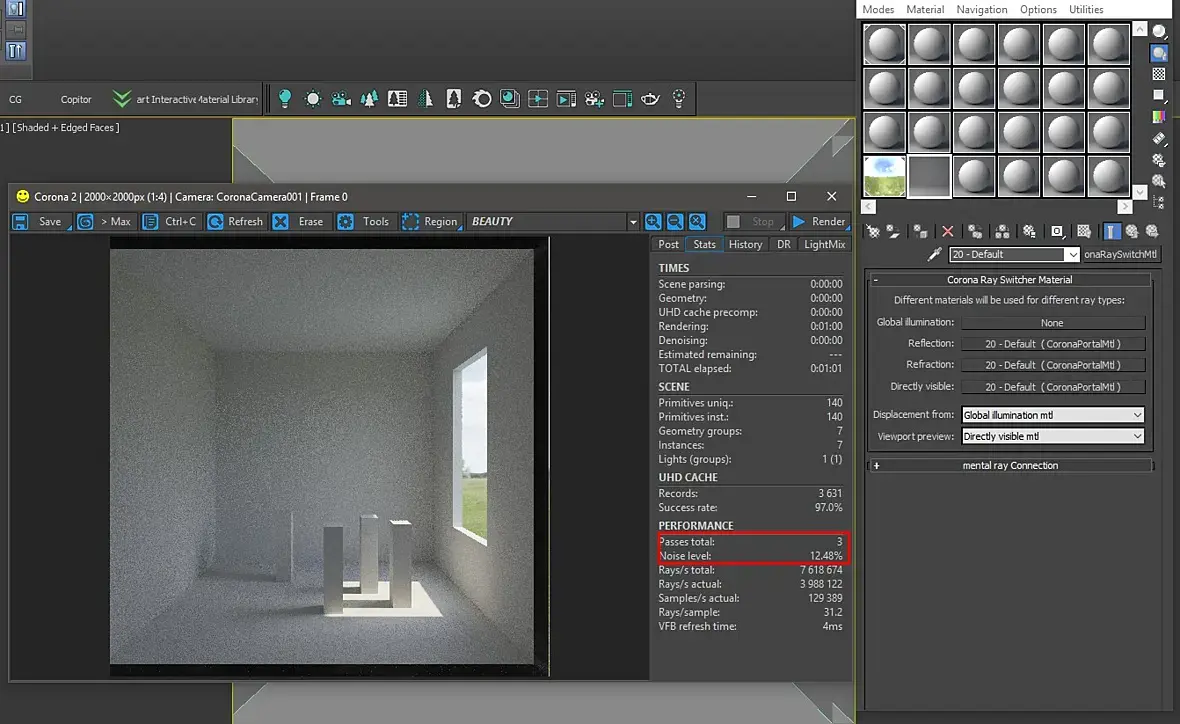This screenshot has height=724, width=1180.
Task: Click the Corona Camera toolbar icon
Action: [341, 99]
